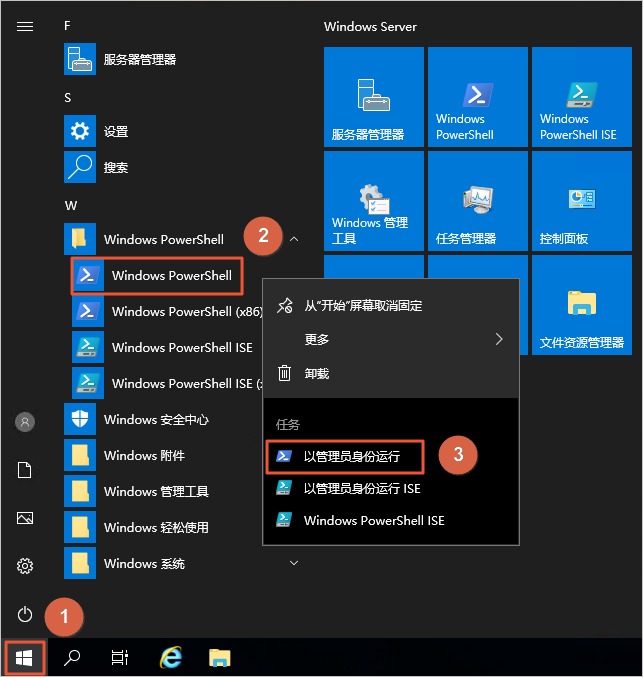The width and height of the screenshot is (643, 677).
Task: Open the 更多 submenu in the context menu
Action: (x=390, y=339)
